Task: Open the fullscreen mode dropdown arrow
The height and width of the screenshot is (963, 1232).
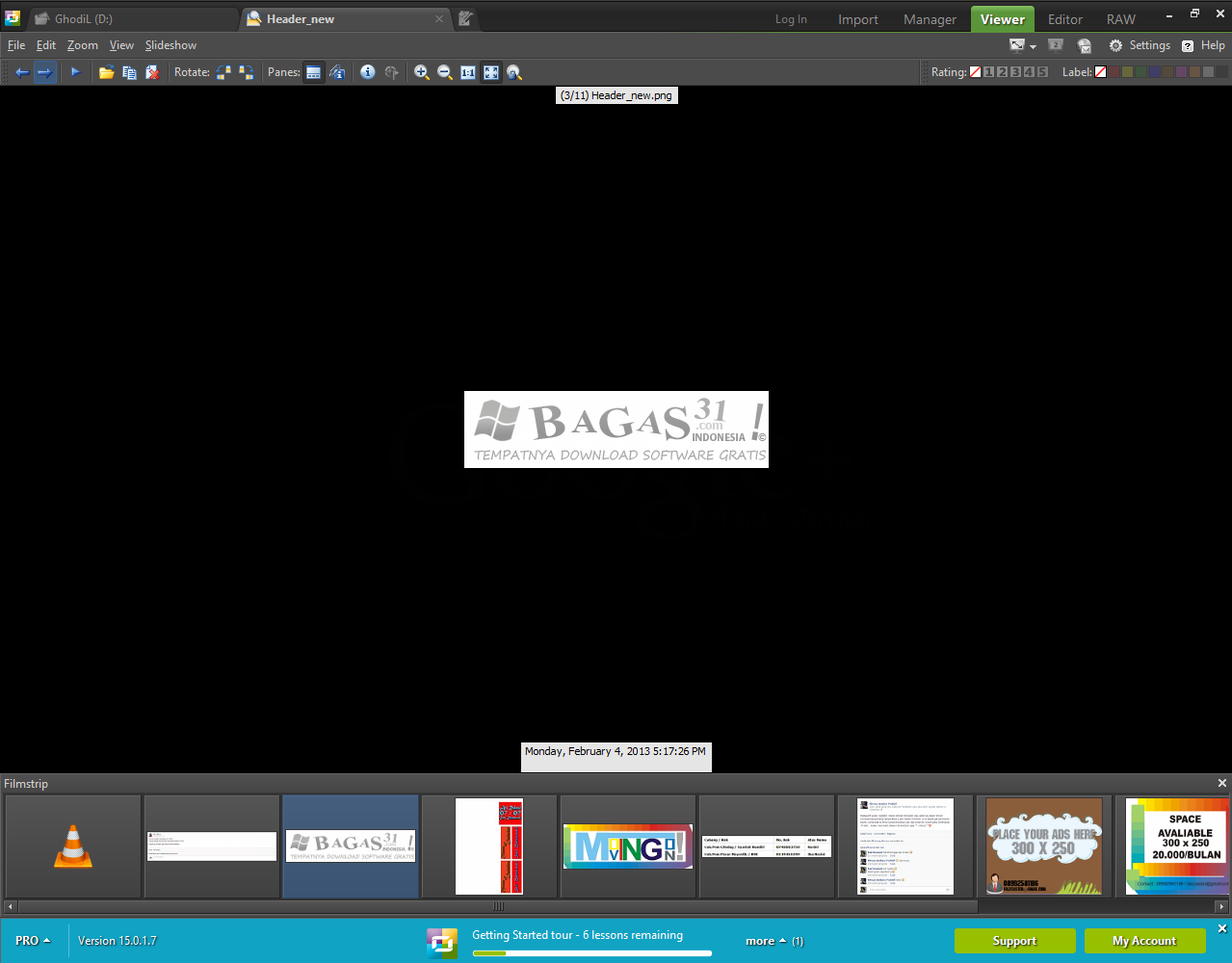Action: [x=1034, y=46]
